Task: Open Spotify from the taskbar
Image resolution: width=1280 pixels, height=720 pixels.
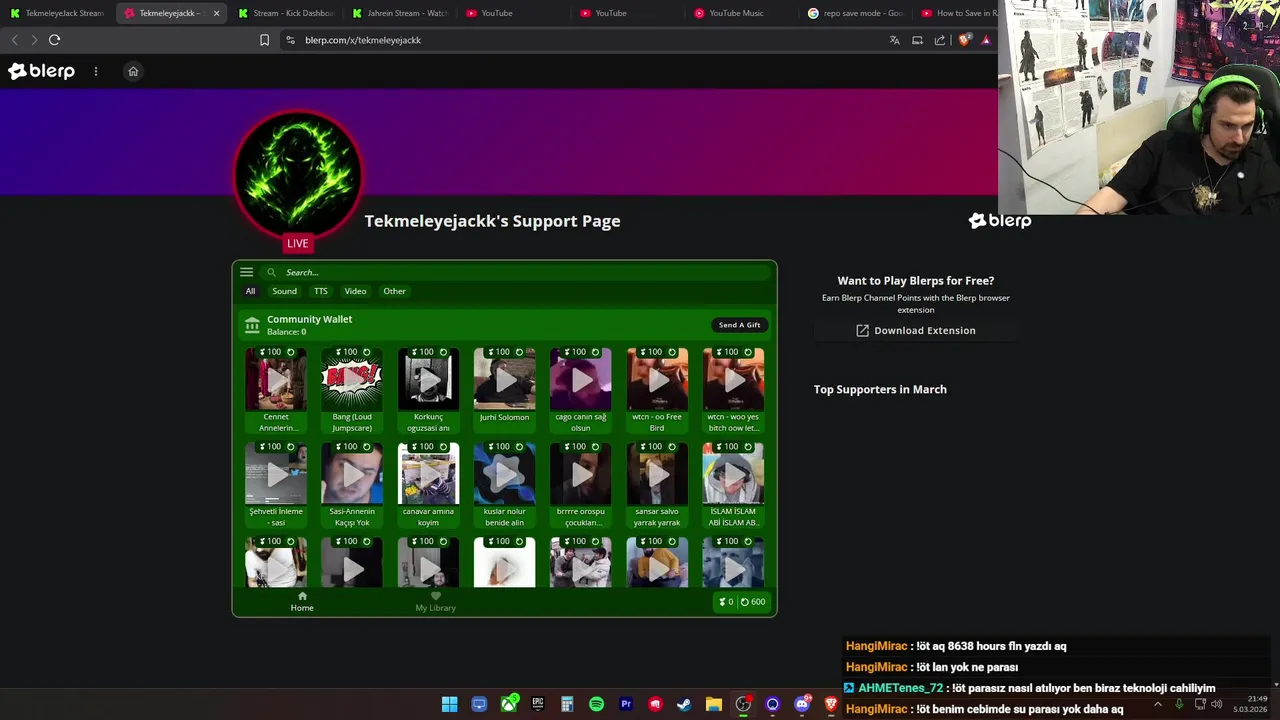Action: click(x=597, y=704)
